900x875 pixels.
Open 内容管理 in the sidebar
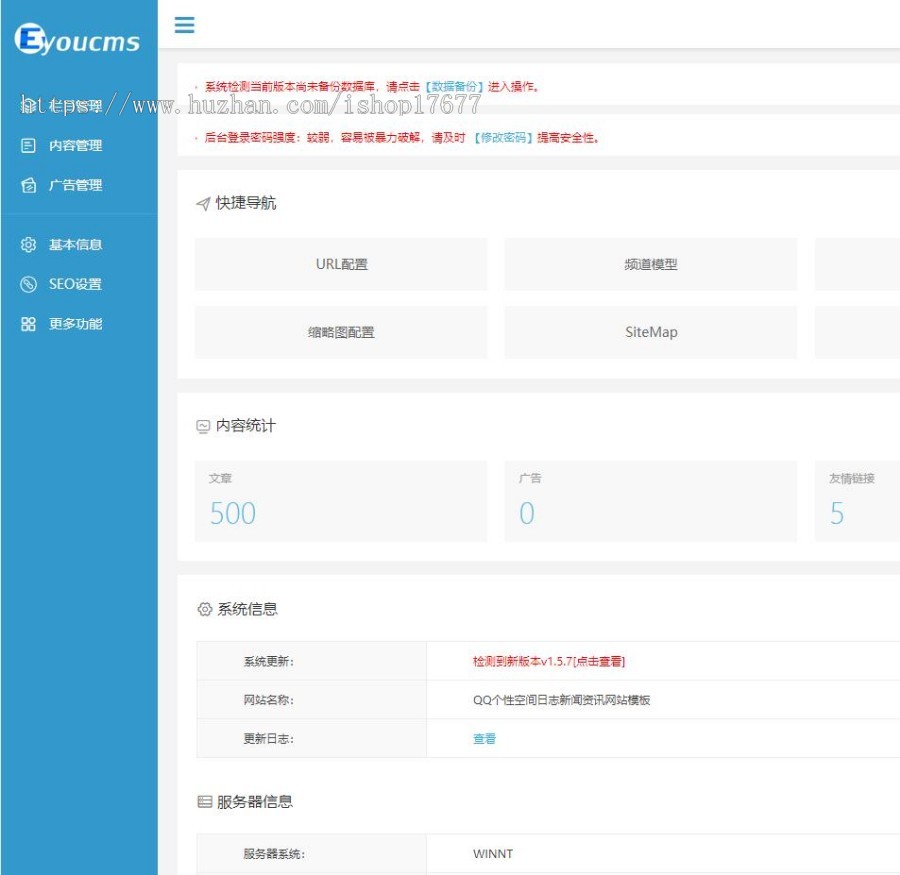(x=75, y=146)
